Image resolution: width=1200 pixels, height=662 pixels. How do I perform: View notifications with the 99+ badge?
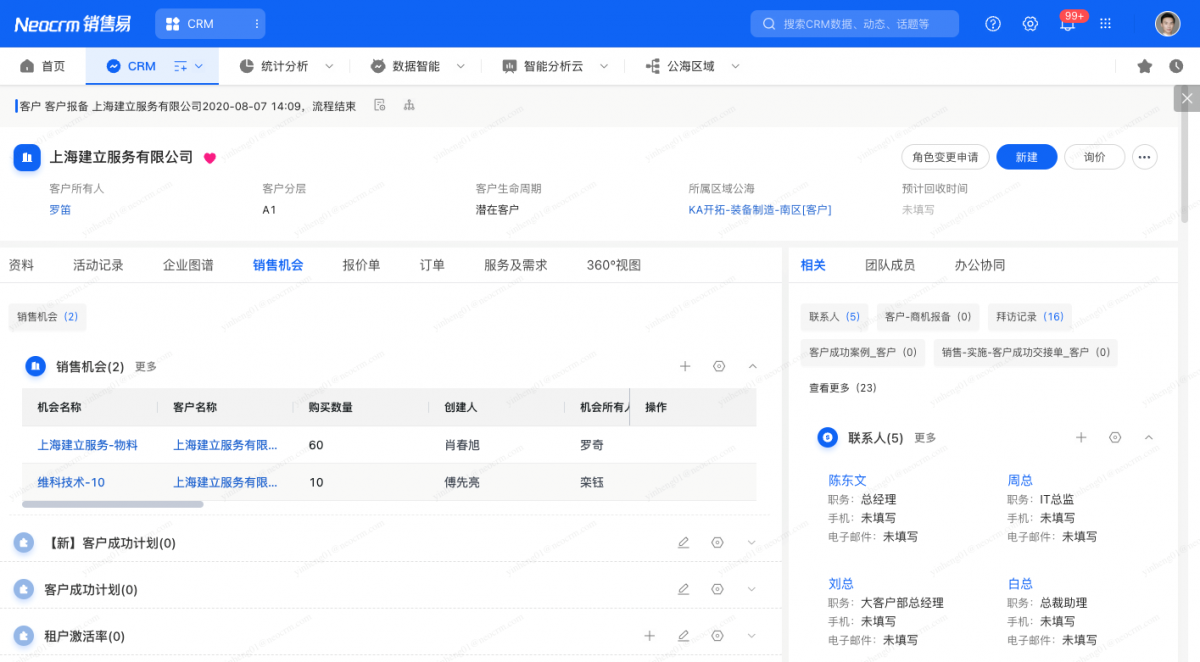[1067, 23]
